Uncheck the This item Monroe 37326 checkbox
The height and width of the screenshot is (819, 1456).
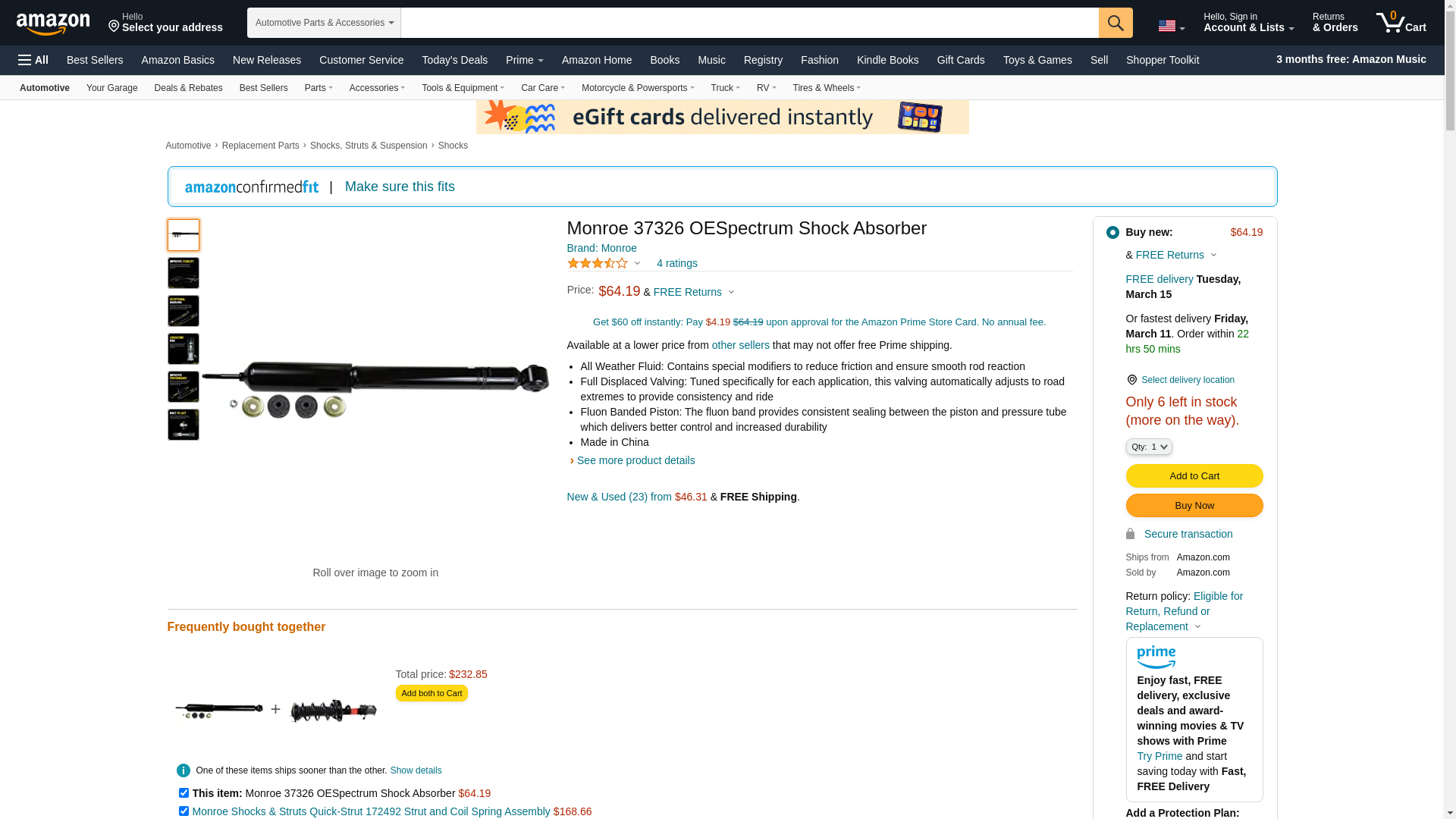(184, 792)
